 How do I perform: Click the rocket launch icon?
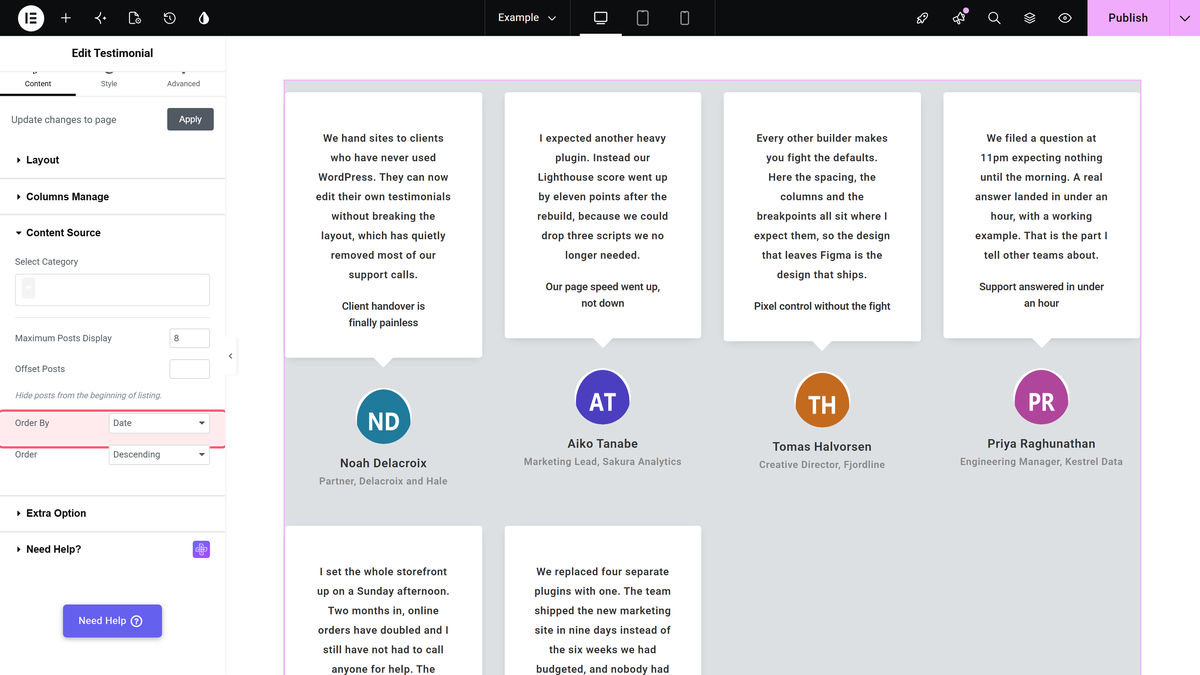pyautogui.click(x=923, y=18)
